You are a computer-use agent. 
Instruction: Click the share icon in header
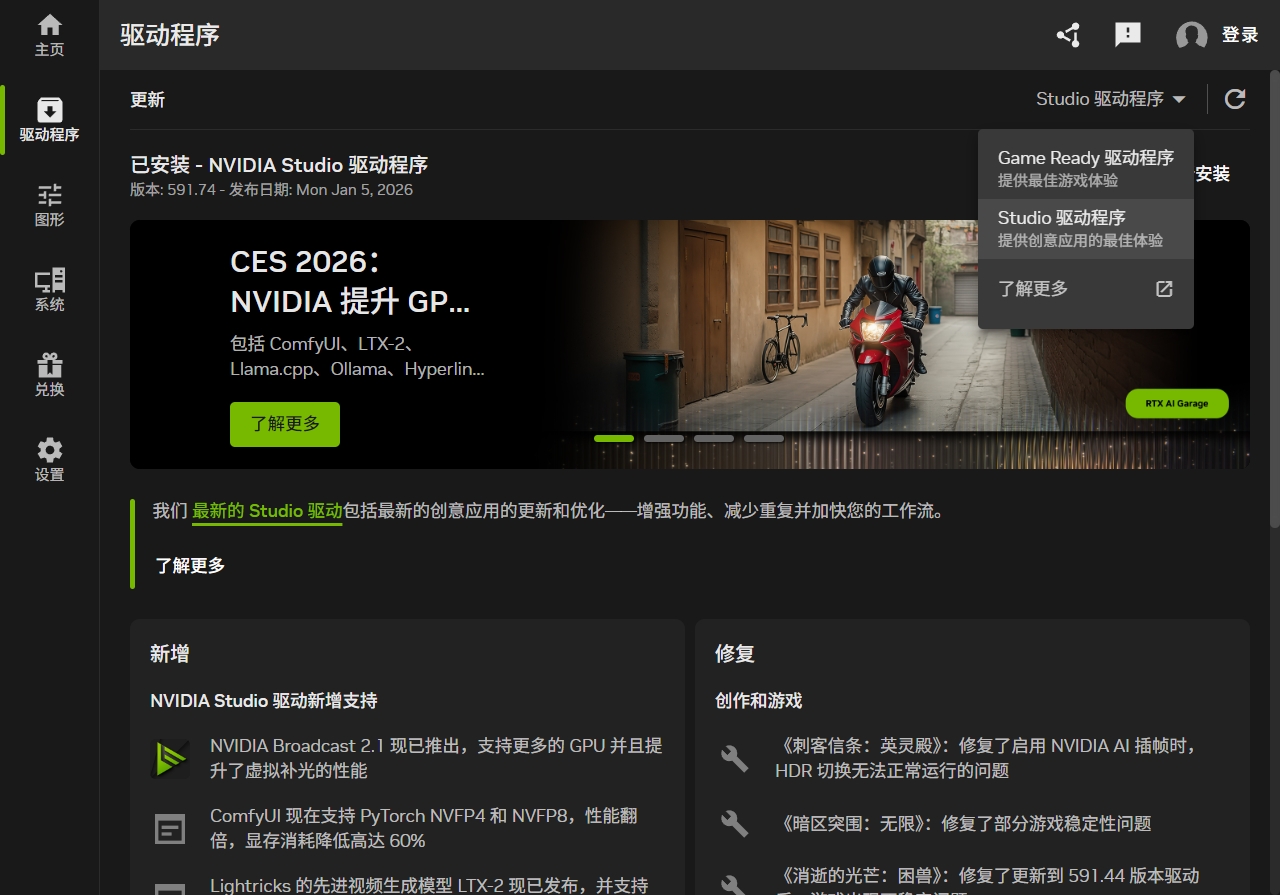tap(1068, 35)
